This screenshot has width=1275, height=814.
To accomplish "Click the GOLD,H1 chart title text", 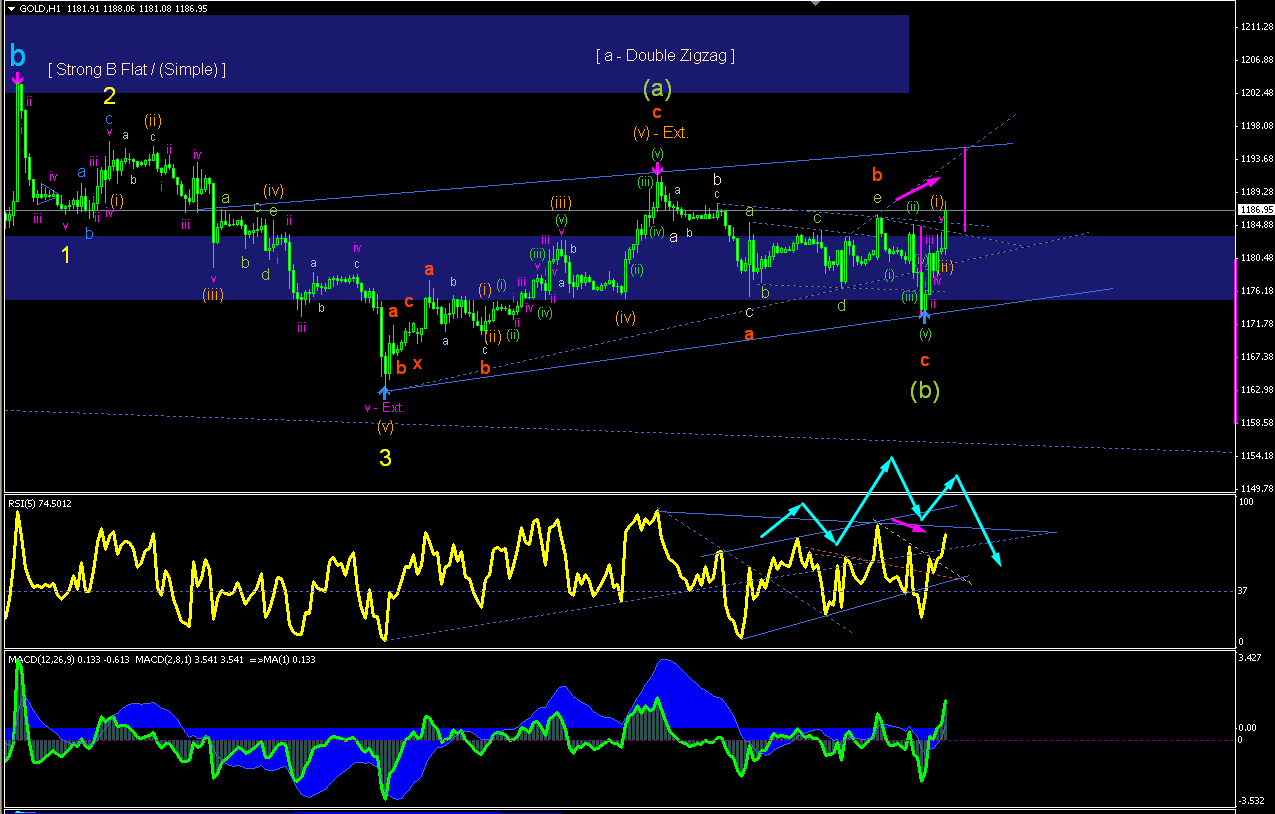I will [38, 8].
